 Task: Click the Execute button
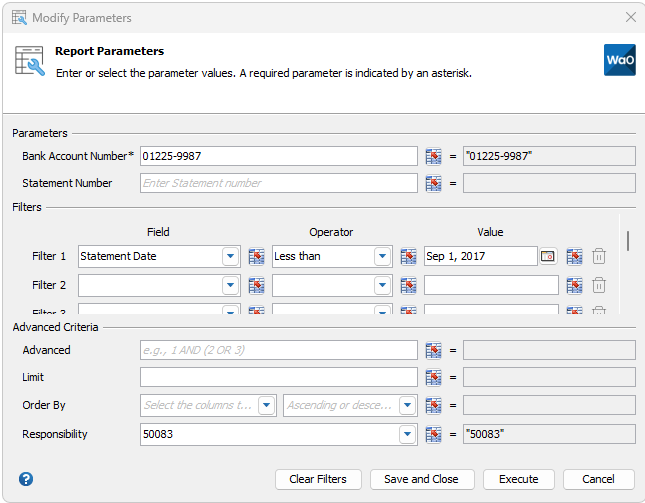(518, 479)
